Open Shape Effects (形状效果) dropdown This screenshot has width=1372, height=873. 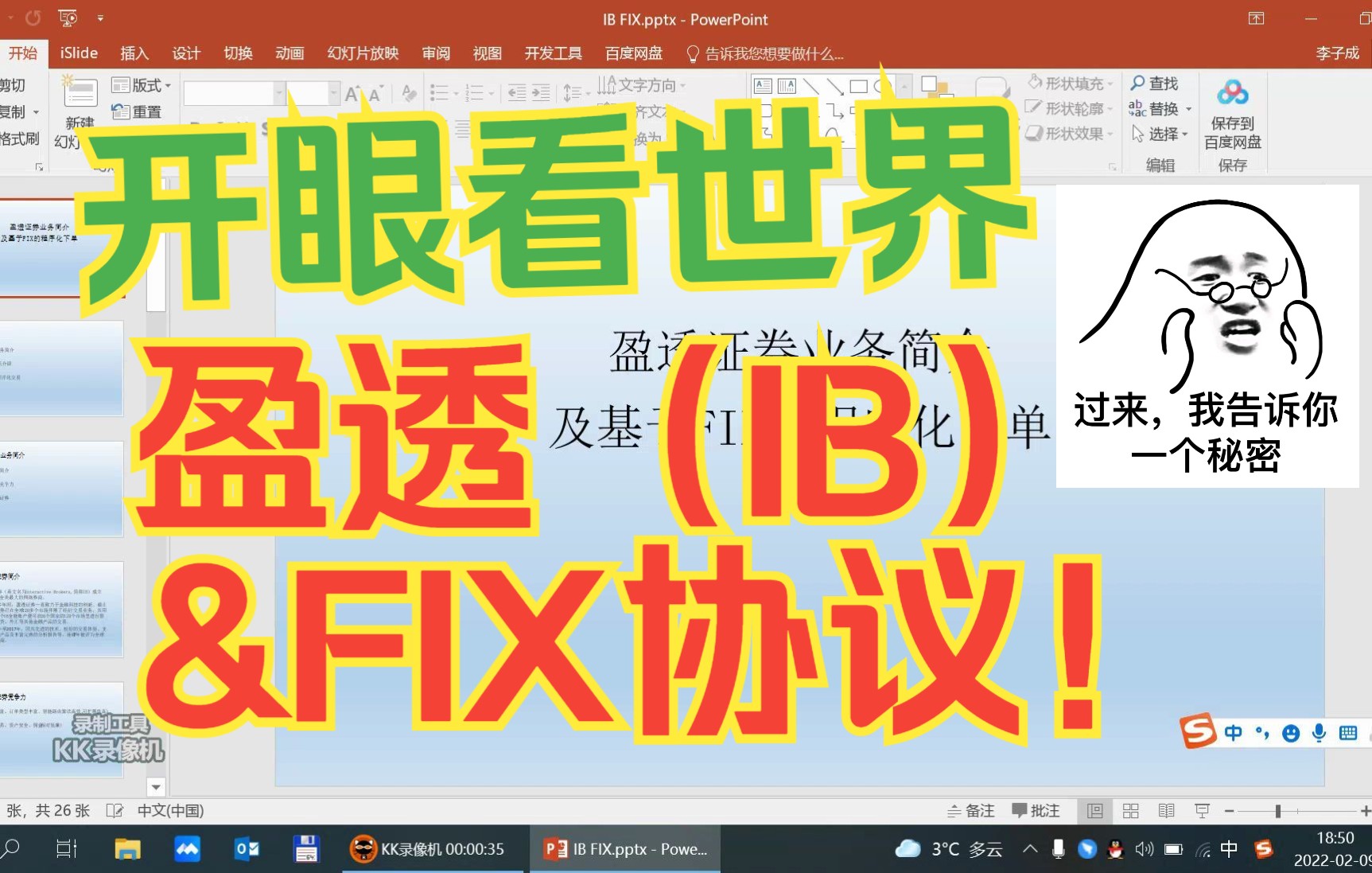point(1069,133)
